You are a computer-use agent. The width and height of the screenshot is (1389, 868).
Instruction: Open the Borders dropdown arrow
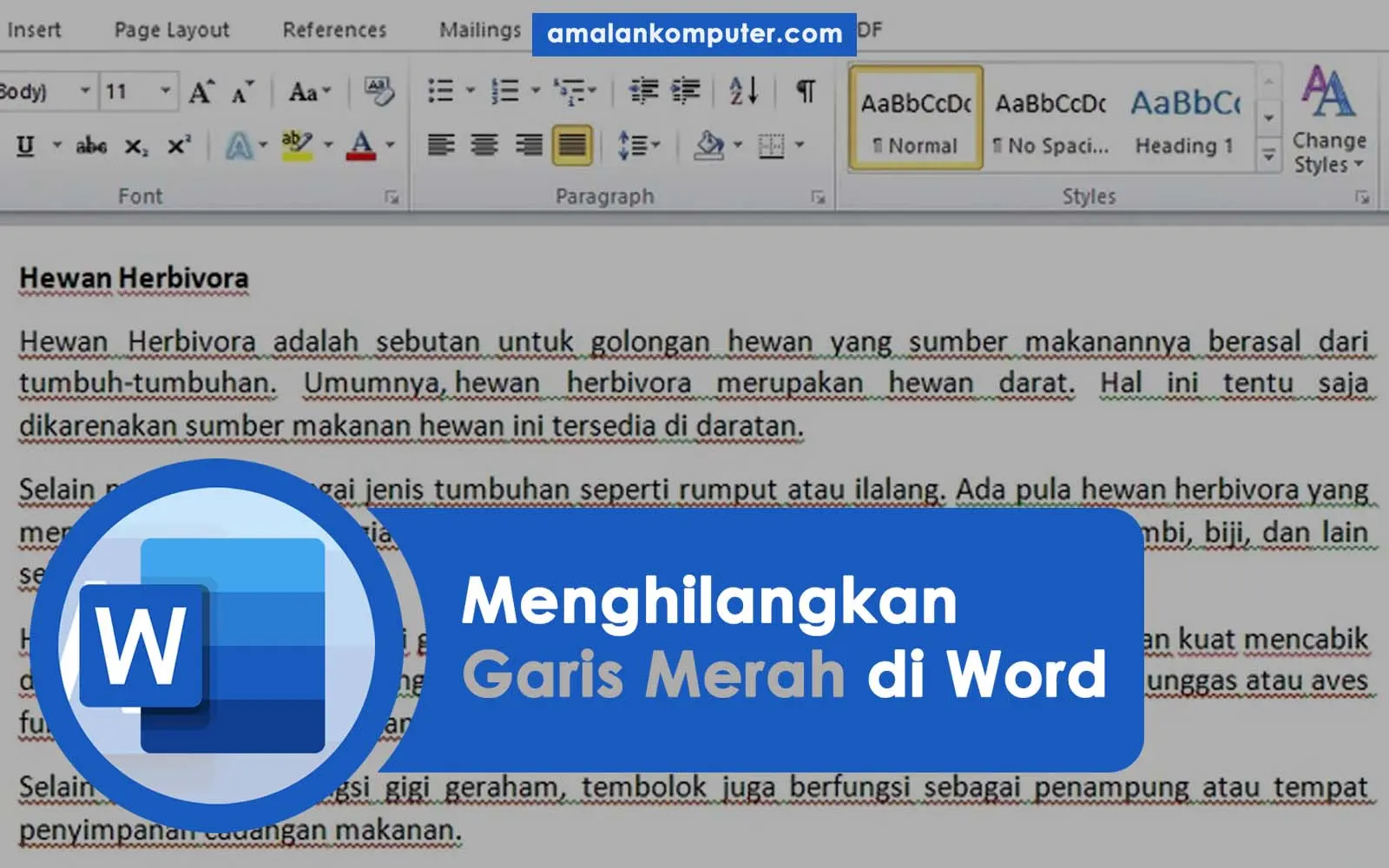coord(800,145)
